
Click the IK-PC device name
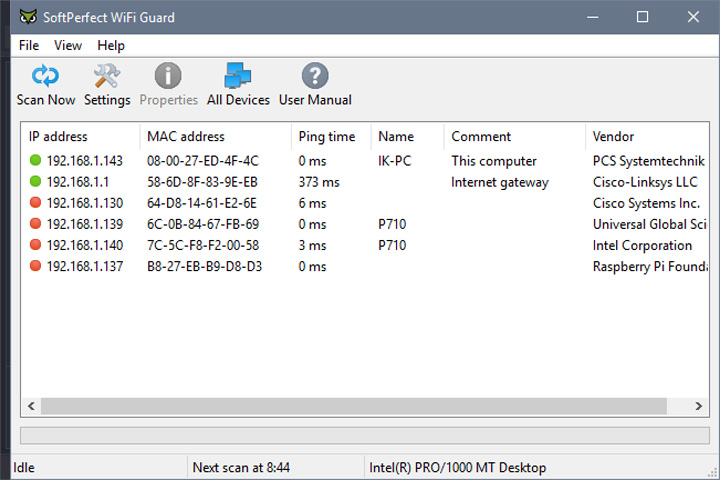pos(394,161)
